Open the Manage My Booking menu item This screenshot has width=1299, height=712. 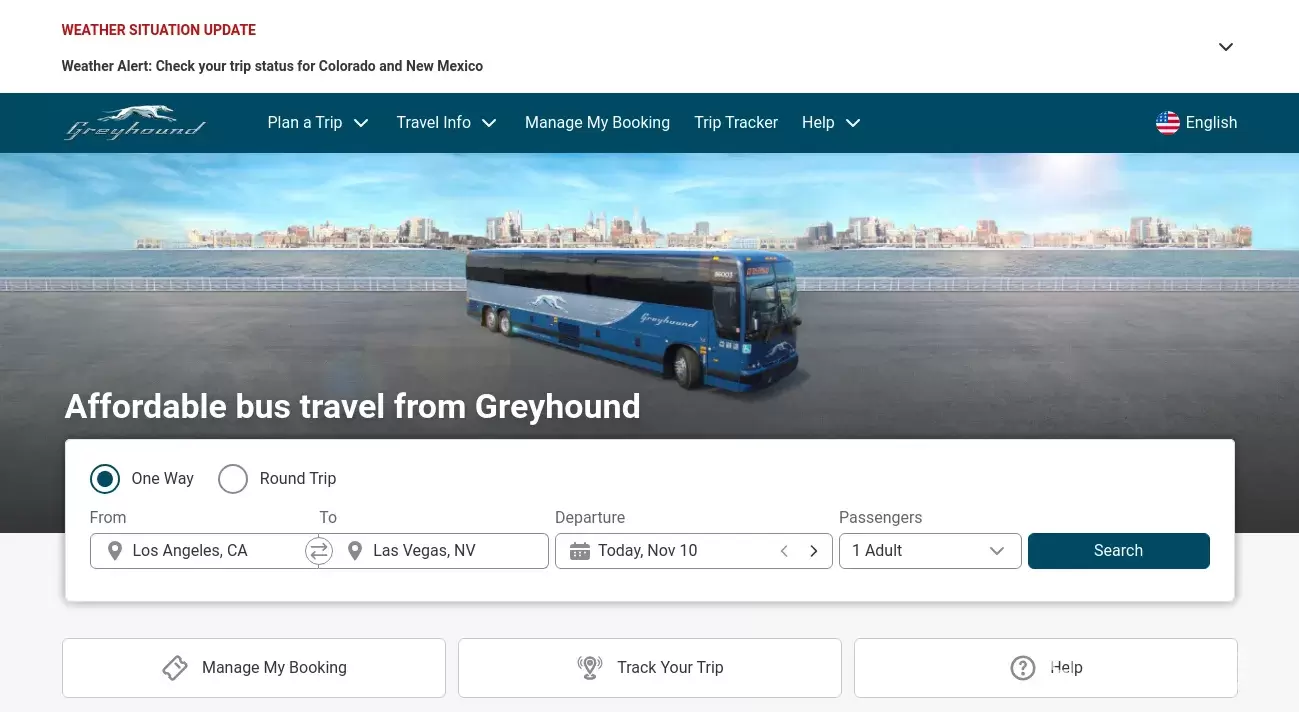597,123
